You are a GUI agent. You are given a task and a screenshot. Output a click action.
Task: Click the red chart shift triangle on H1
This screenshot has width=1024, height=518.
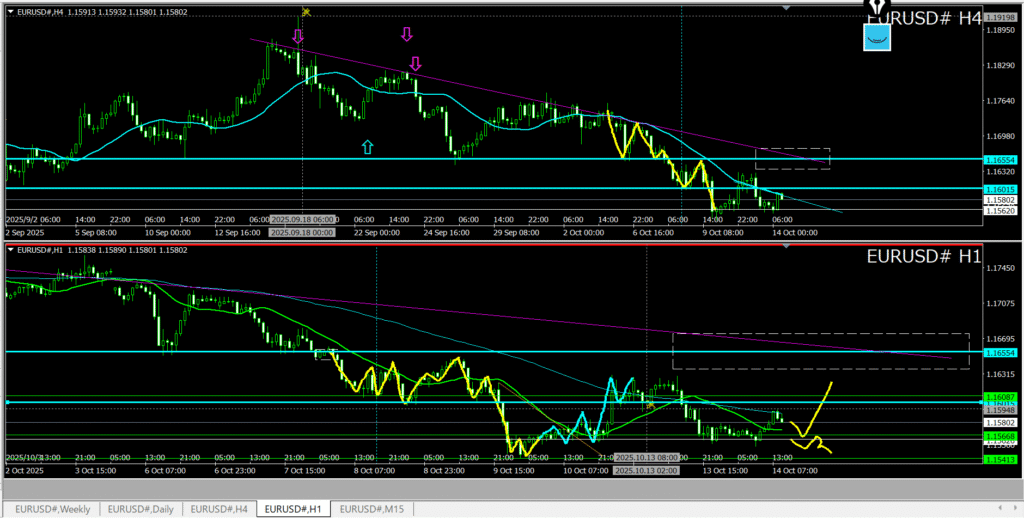tap(786, 244)
